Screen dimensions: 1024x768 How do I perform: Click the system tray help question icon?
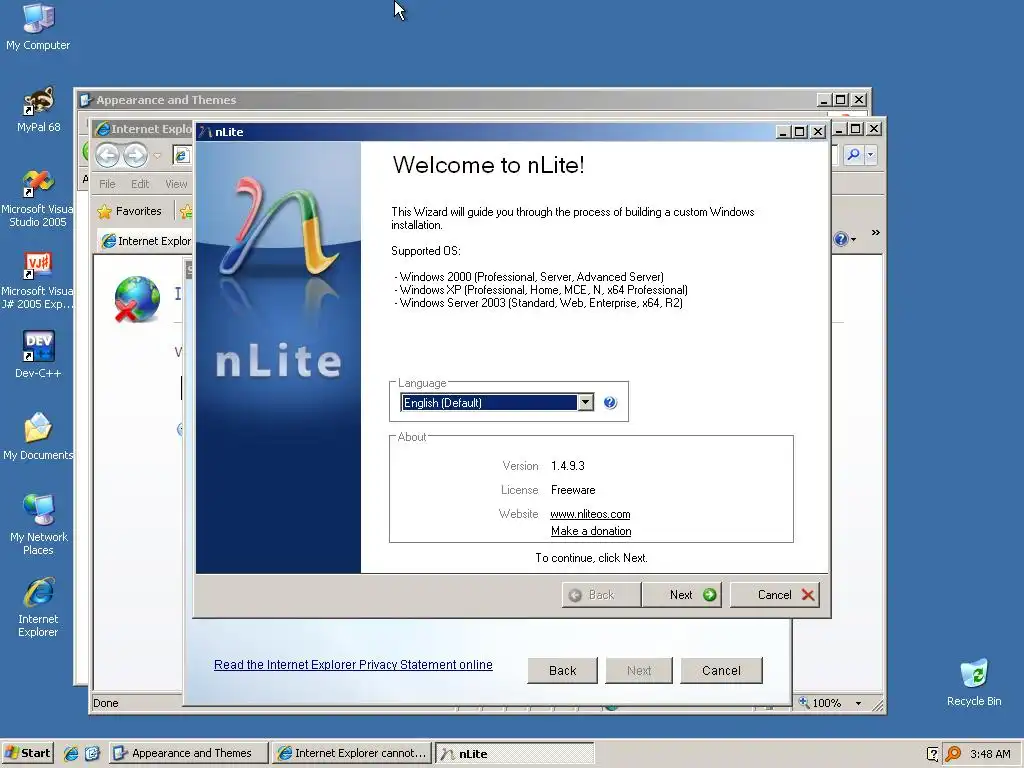coord(933,754)
